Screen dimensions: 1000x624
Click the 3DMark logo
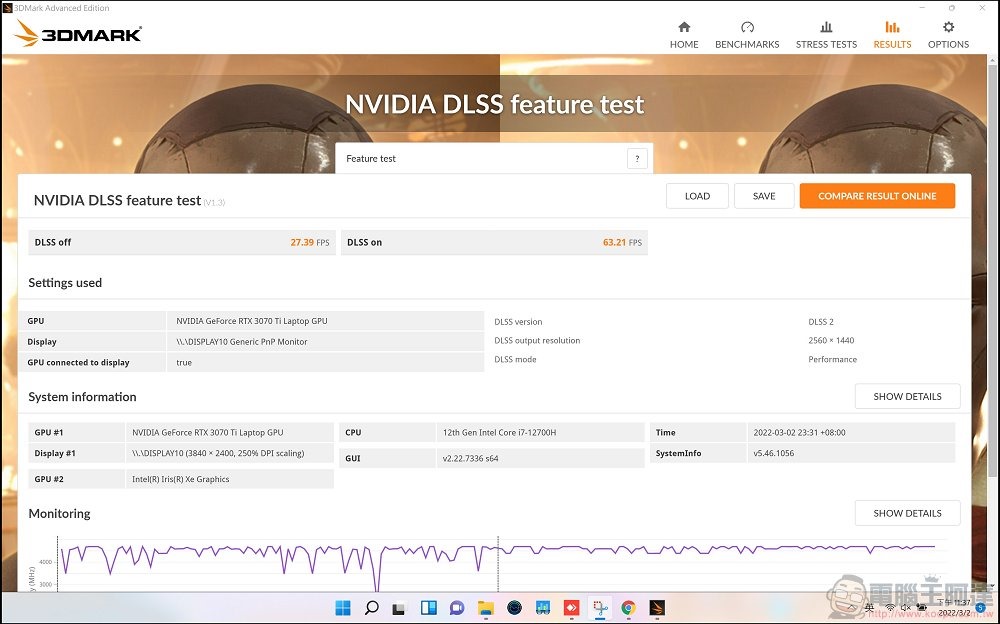[78, 33]
